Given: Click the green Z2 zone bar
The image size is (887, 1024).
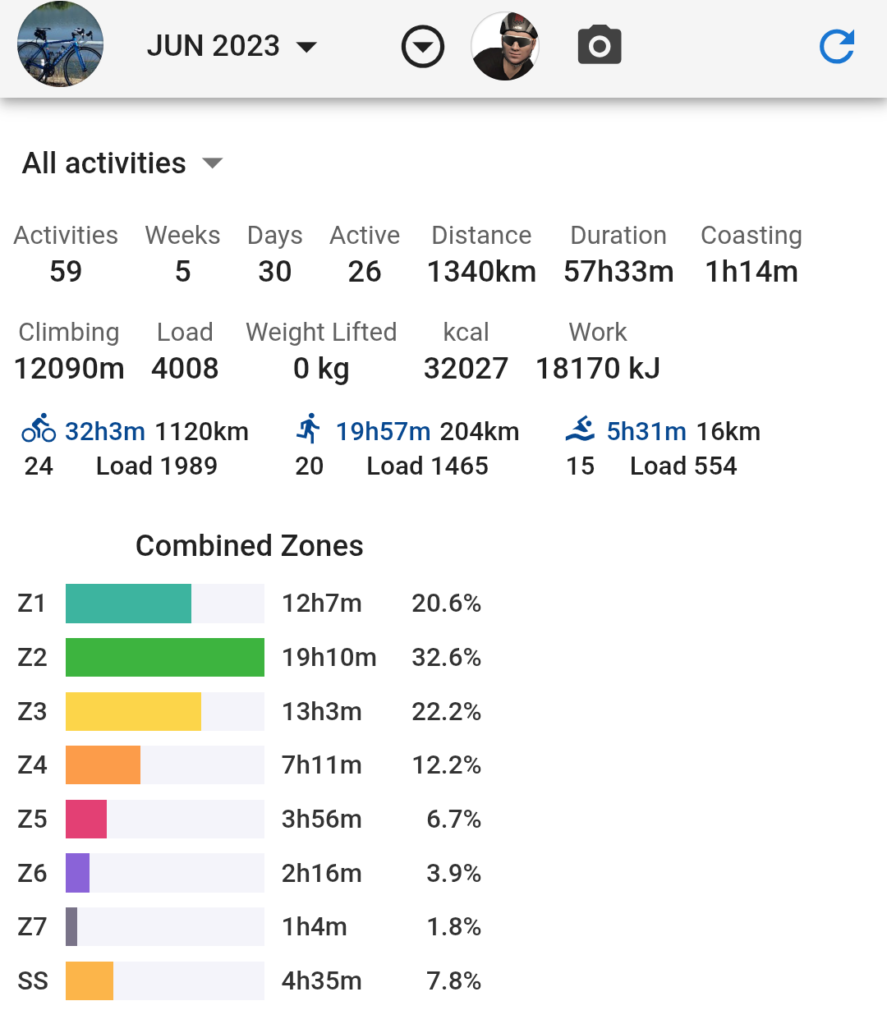Looking at the screenshot, I should [165, 658].
